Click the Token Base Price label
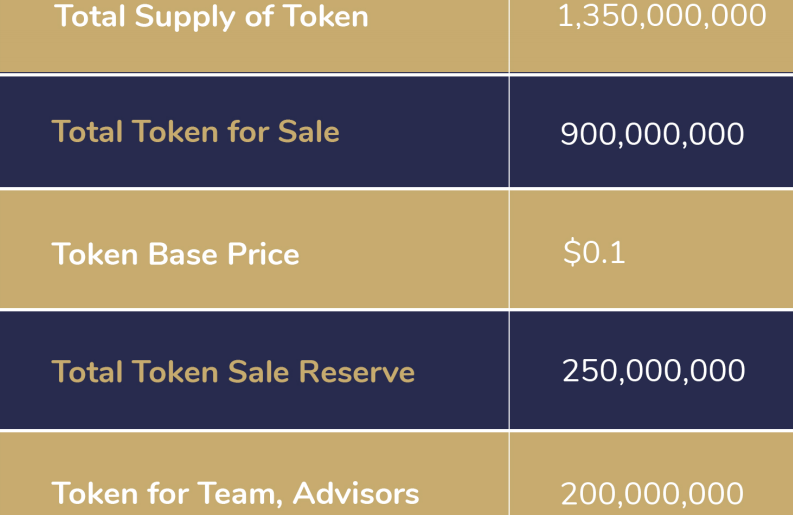This screenshot has width=793, height=515. (175, 253)
